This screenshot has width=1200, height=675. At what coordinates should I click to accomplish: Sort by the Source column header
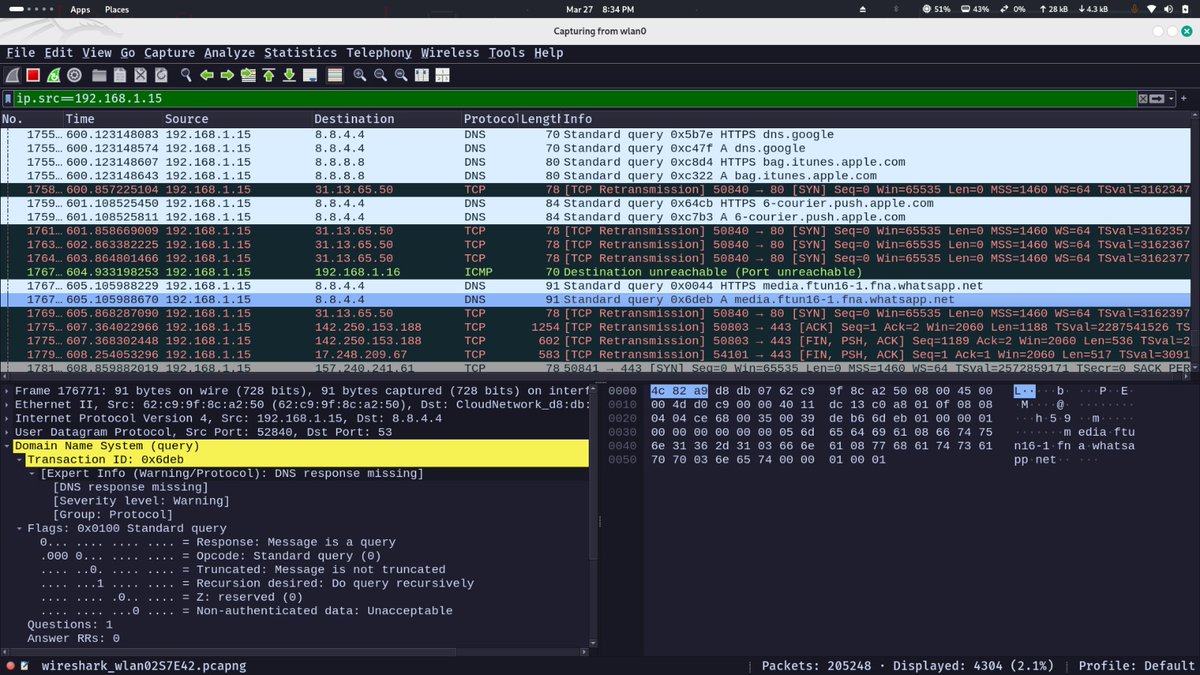click(236, 119)
